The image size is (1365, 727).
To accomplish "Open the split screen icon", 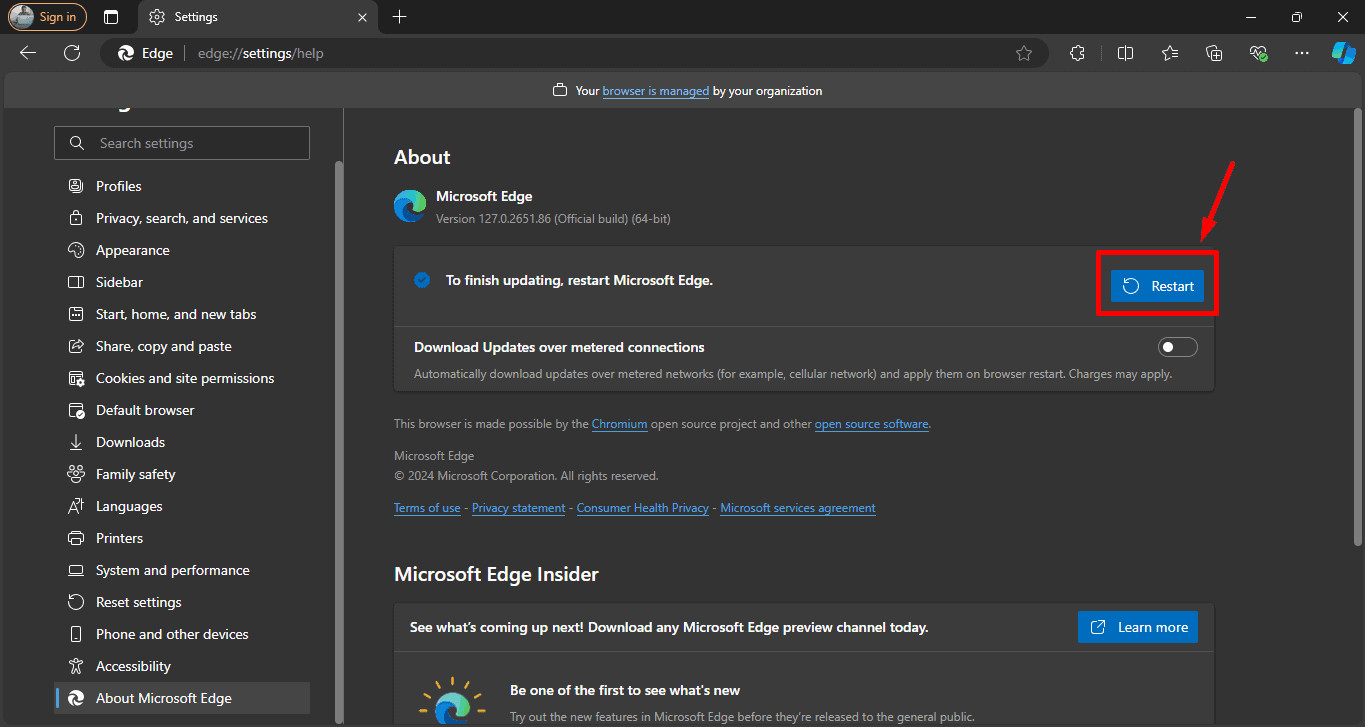I will (1125, 53).
